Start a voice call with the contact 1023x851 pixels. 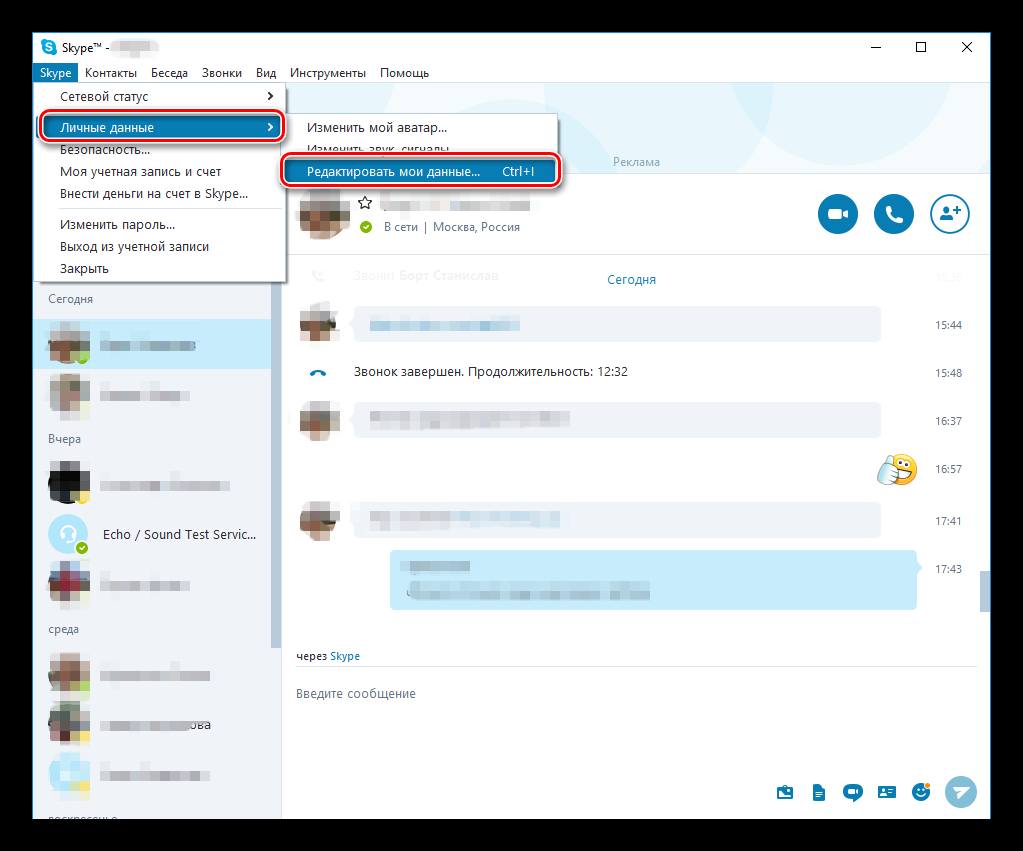(894, 213)
